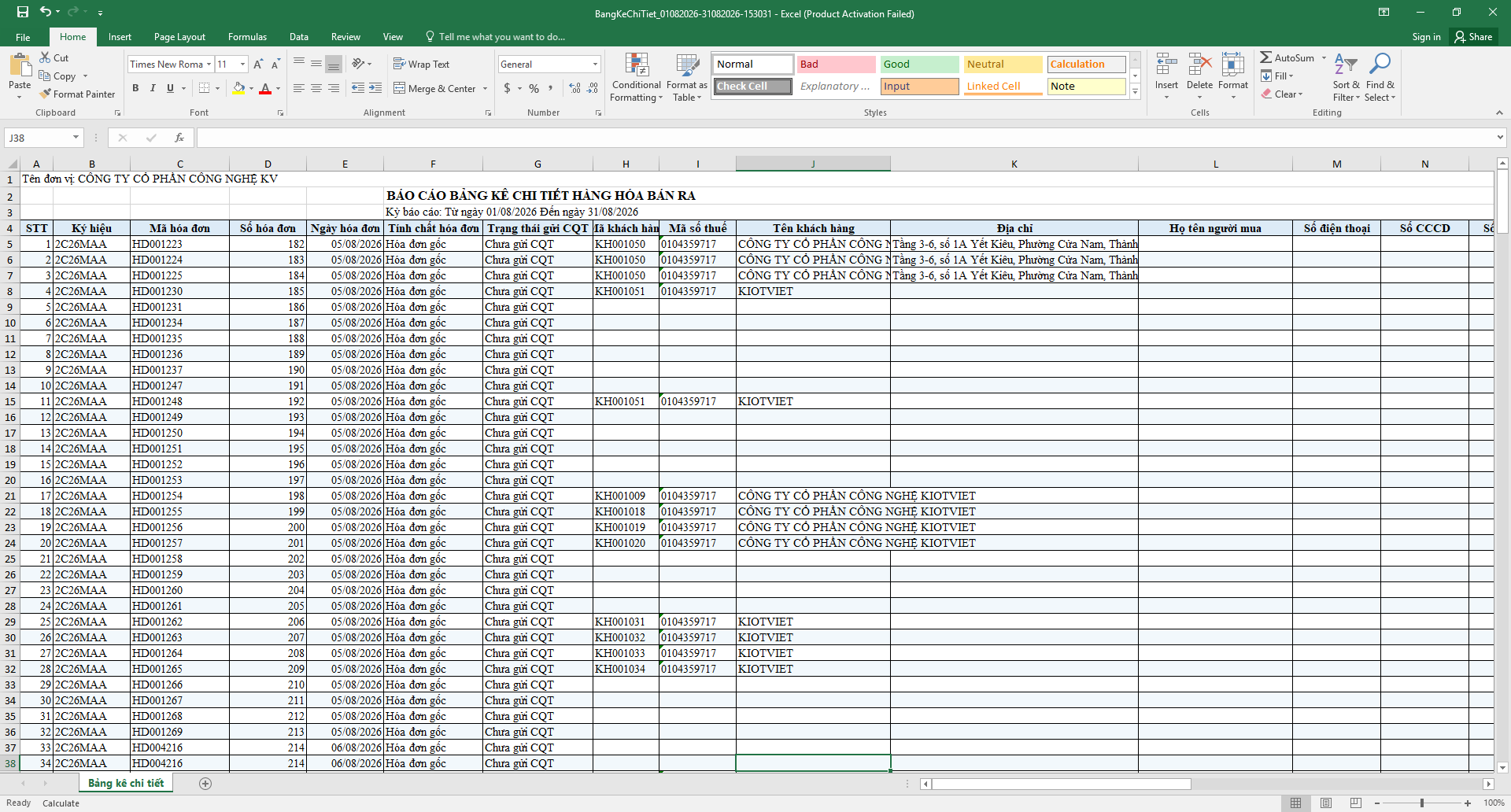Switch to the Page Layout tab
The image size is (1511, 812).
[x=179, y=37]
